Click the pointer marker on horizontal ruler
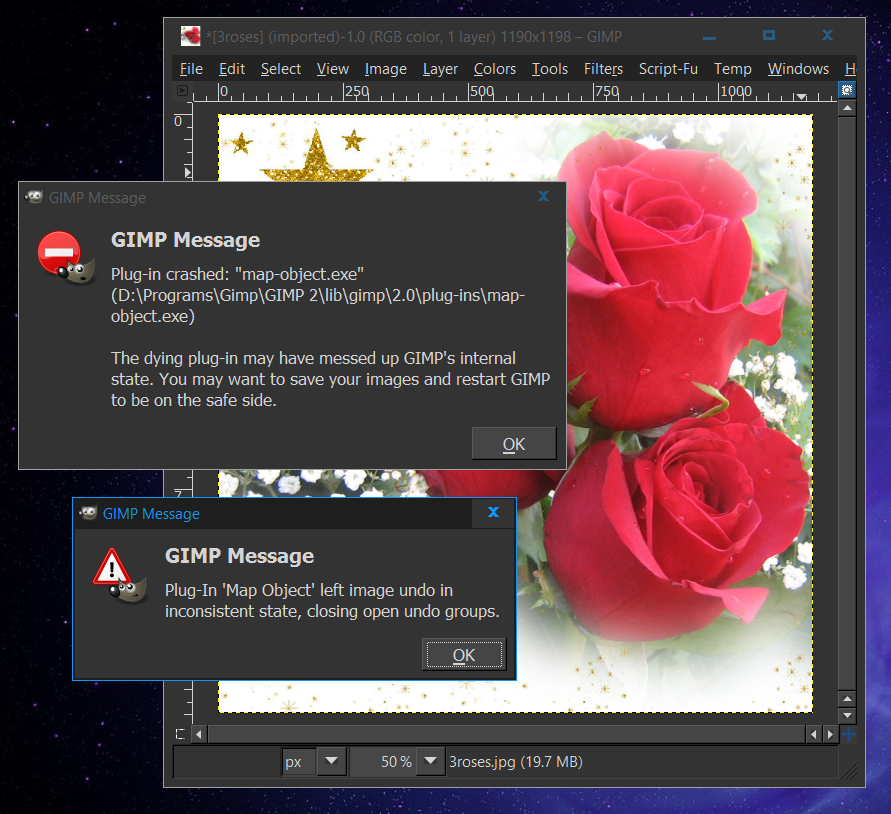This screenshot has width=891, height=814. [801, 97]
